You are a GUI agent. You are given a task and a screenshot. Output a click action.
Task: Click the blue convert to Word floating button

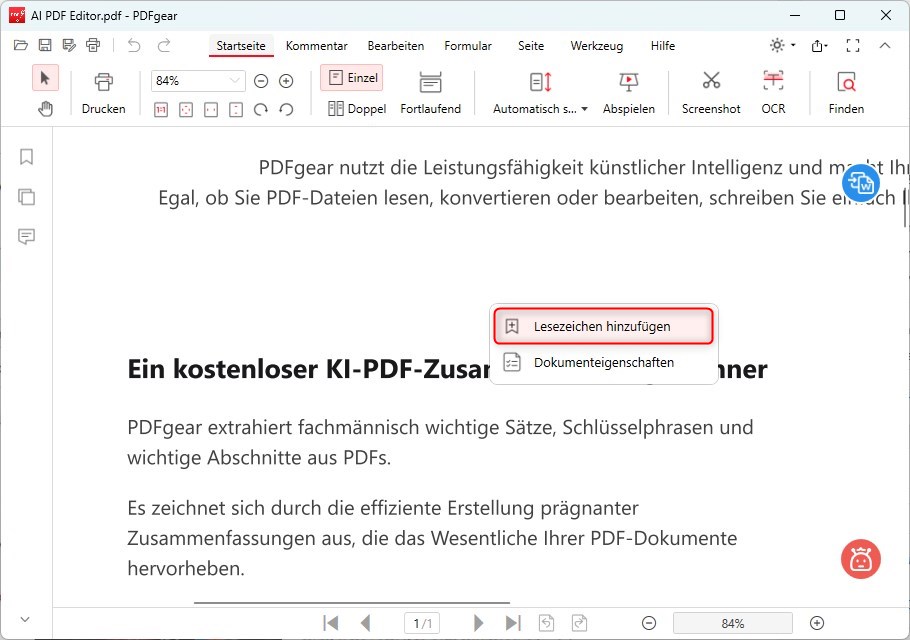tap(861, 183)
